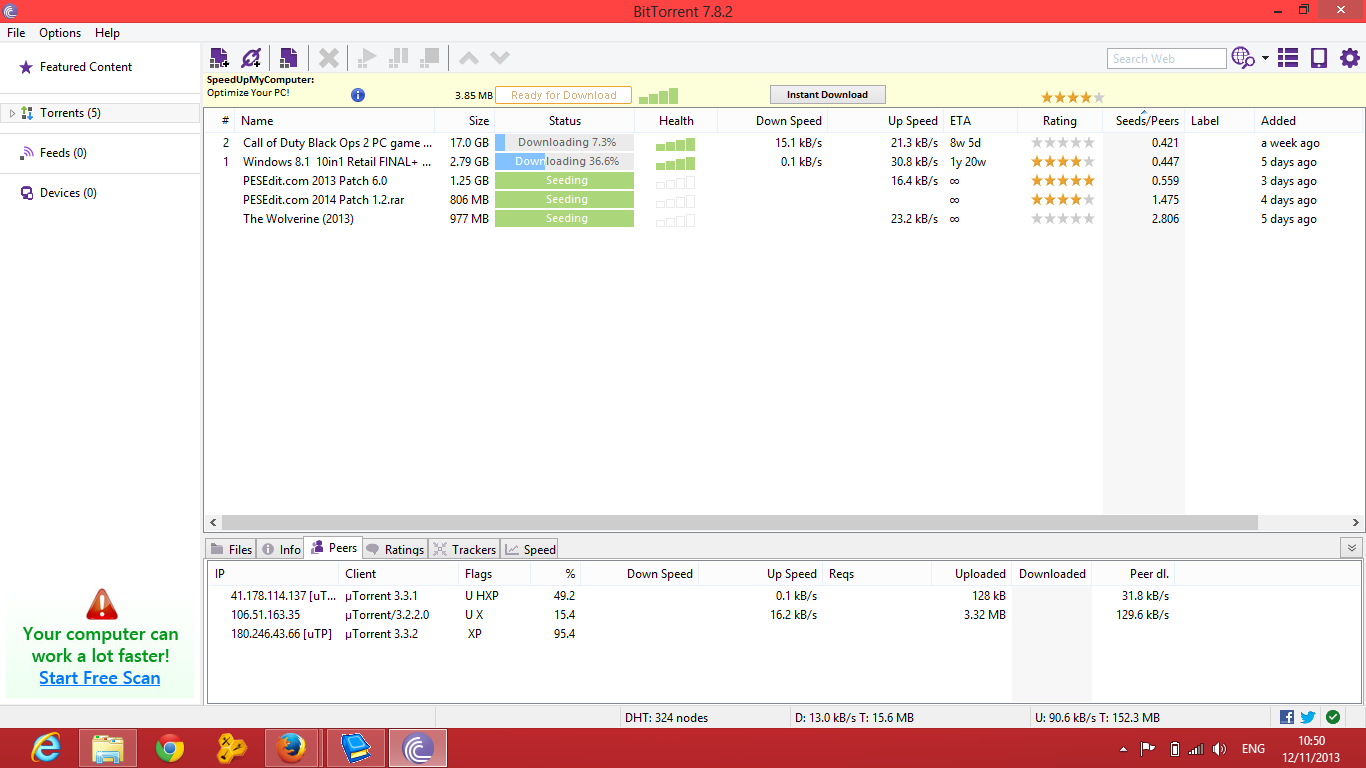
Task: Click the blue book app on the taskbar
Action: click(356, 748)
